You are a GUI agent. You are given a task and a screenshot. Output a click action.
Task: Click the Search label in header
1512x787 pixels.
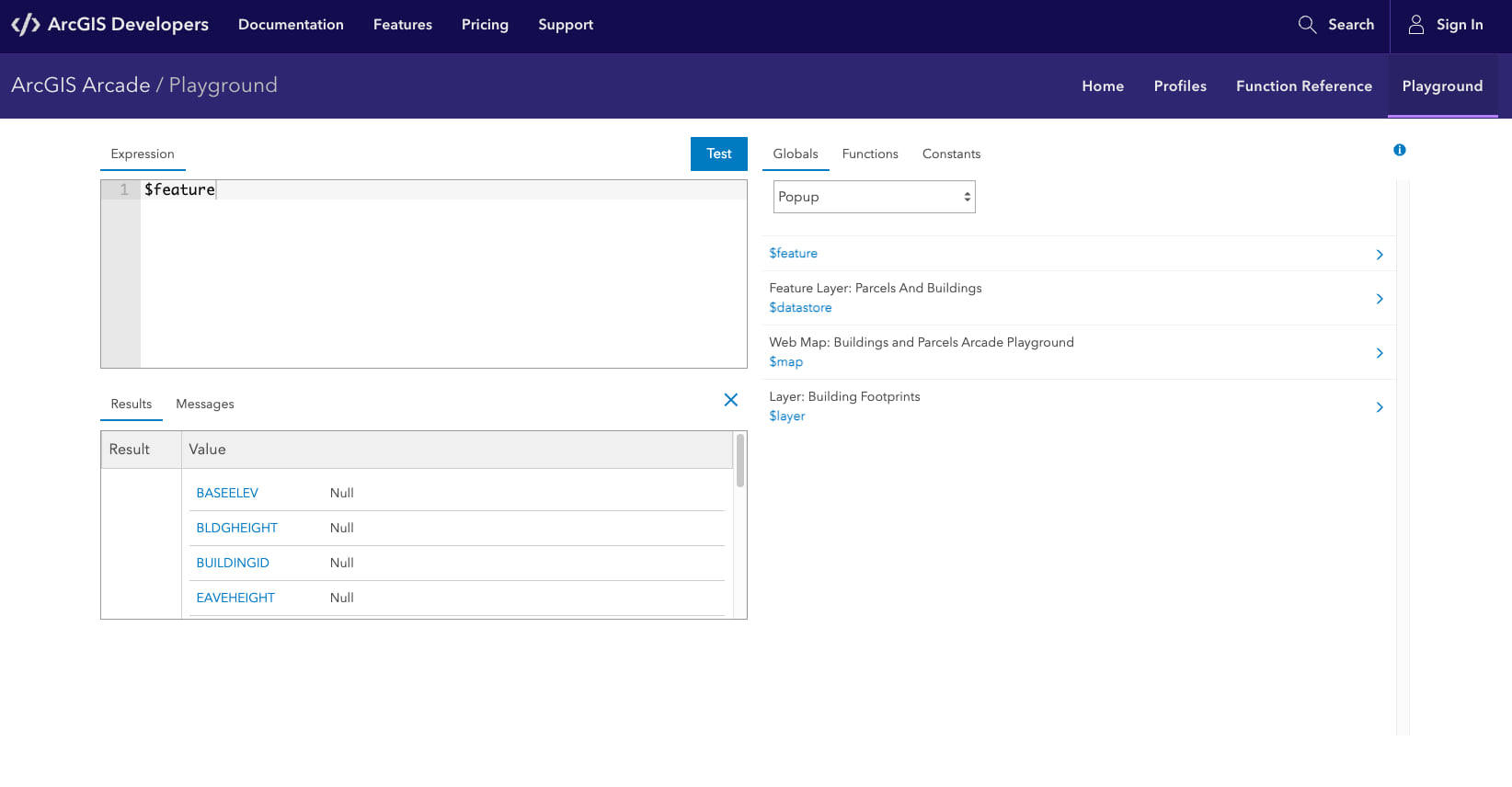pos(1351,25)
